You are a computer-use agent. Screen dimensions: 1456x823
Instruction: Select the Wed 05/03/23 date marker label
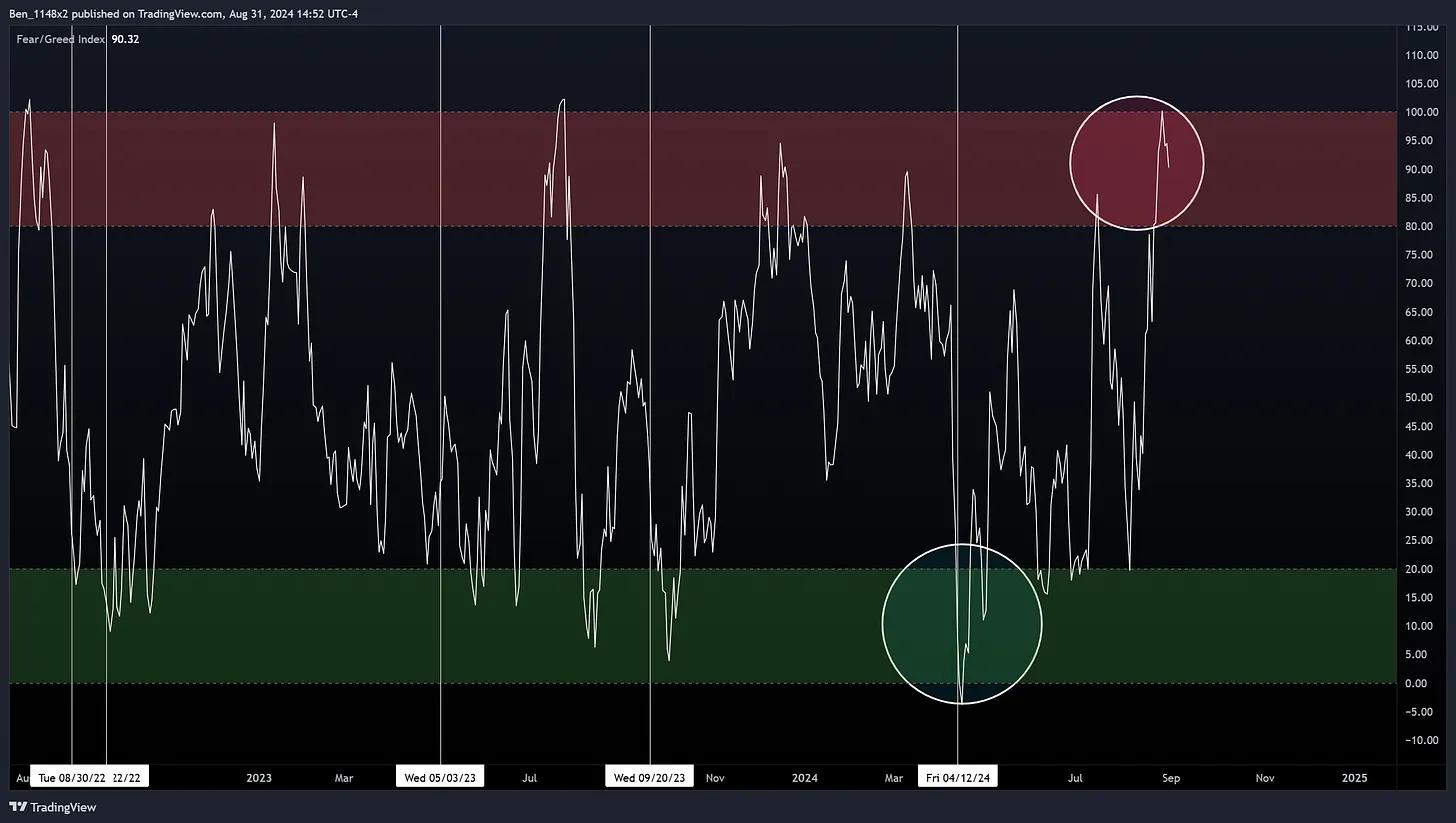[440, 777]
